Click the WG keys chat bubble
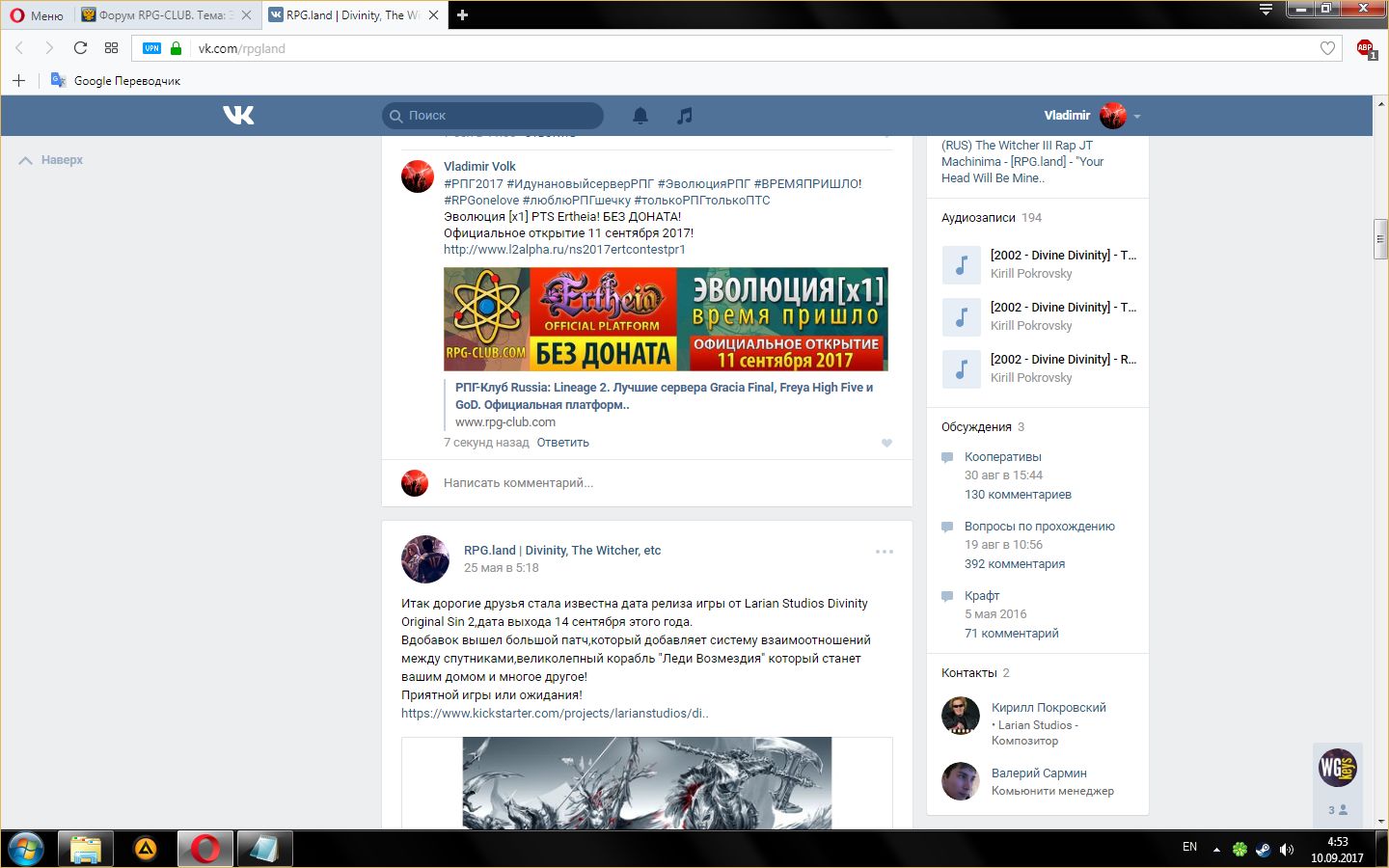 (1338, 768)
